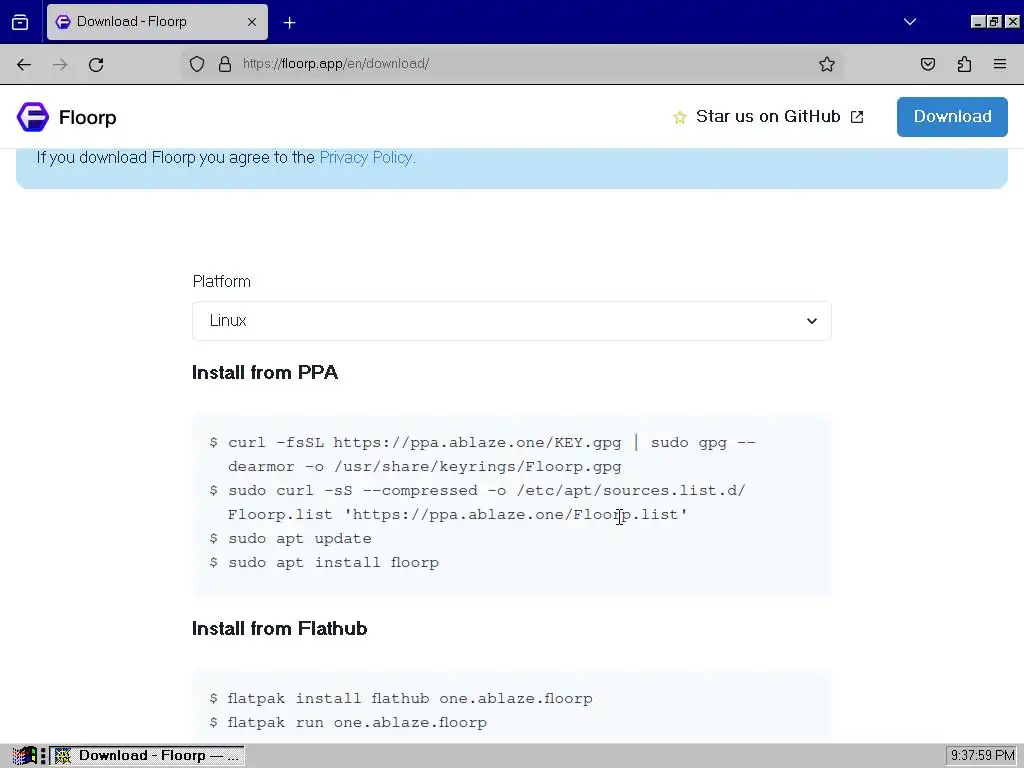The width and height of the screenshot is (1024, 768).
Task: Click the Install from Flathub heading
Action: [x=280, y=628]
